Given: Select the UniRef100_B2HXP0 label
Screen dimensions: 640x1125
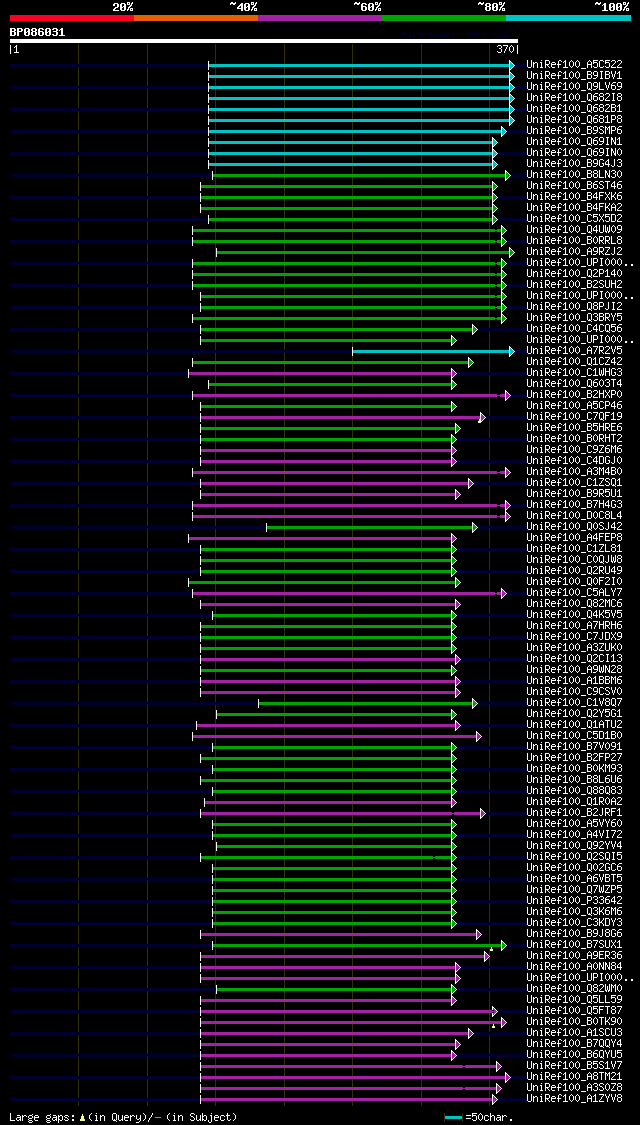Looking at the screenshot, I should 574,394.
